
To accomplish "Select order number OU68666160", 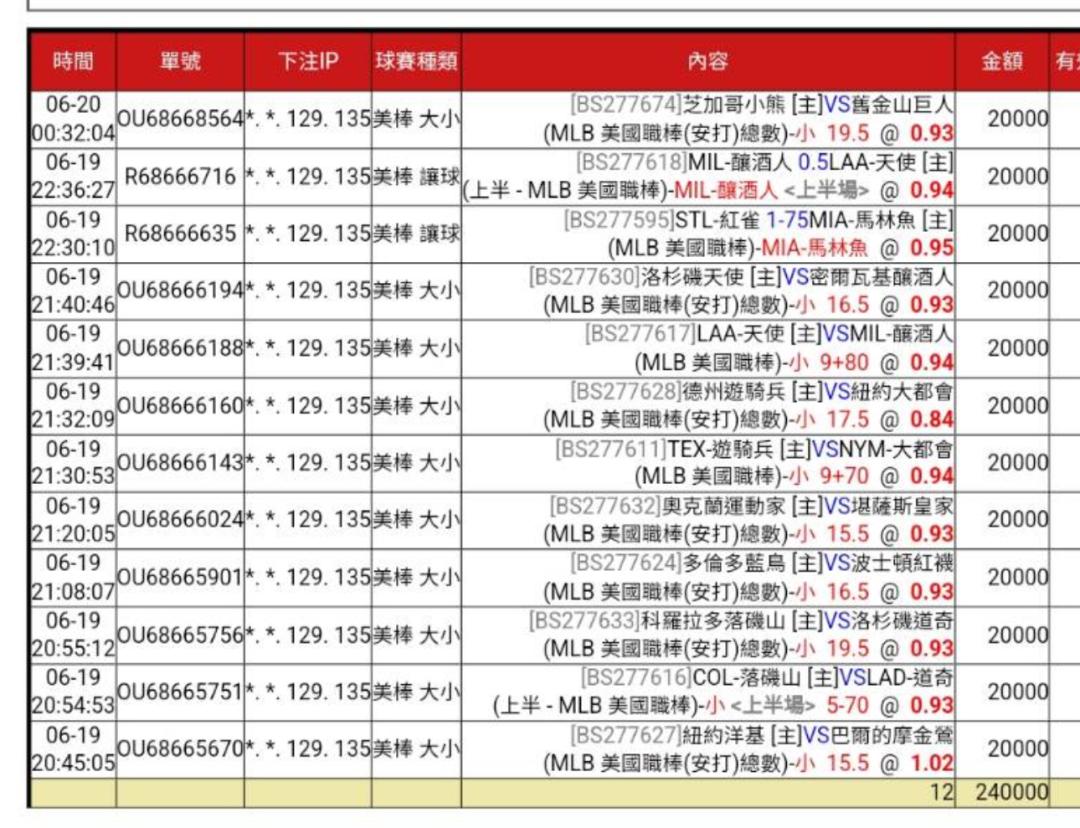I will (180, 406).
